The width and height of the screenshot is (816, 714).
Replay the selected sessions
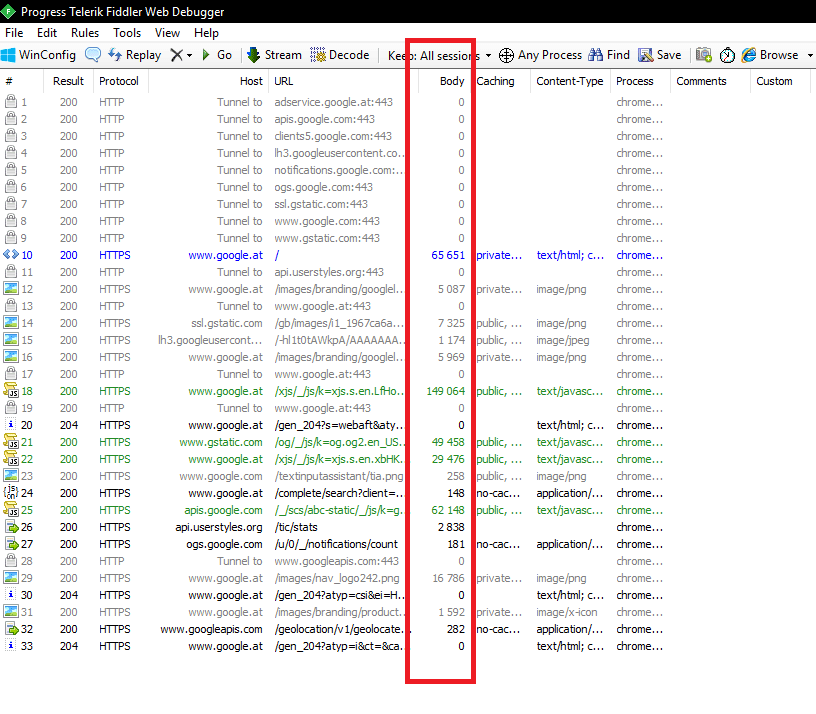click(134, 55)
